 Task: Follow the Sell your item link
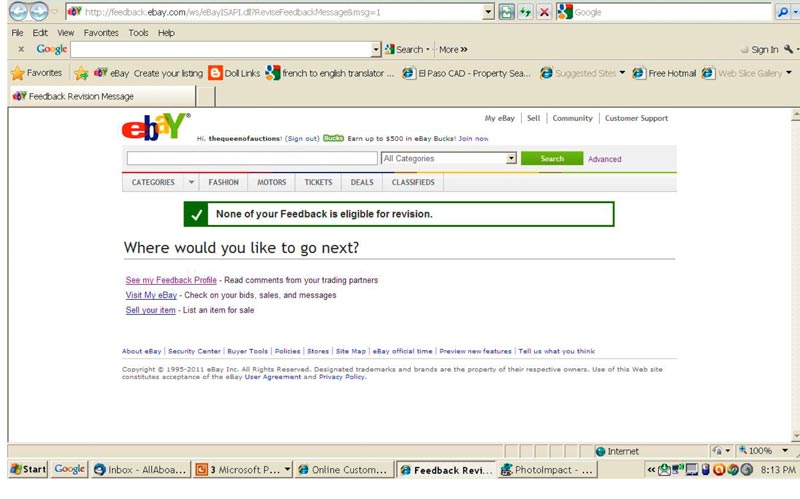coord(151,310)
